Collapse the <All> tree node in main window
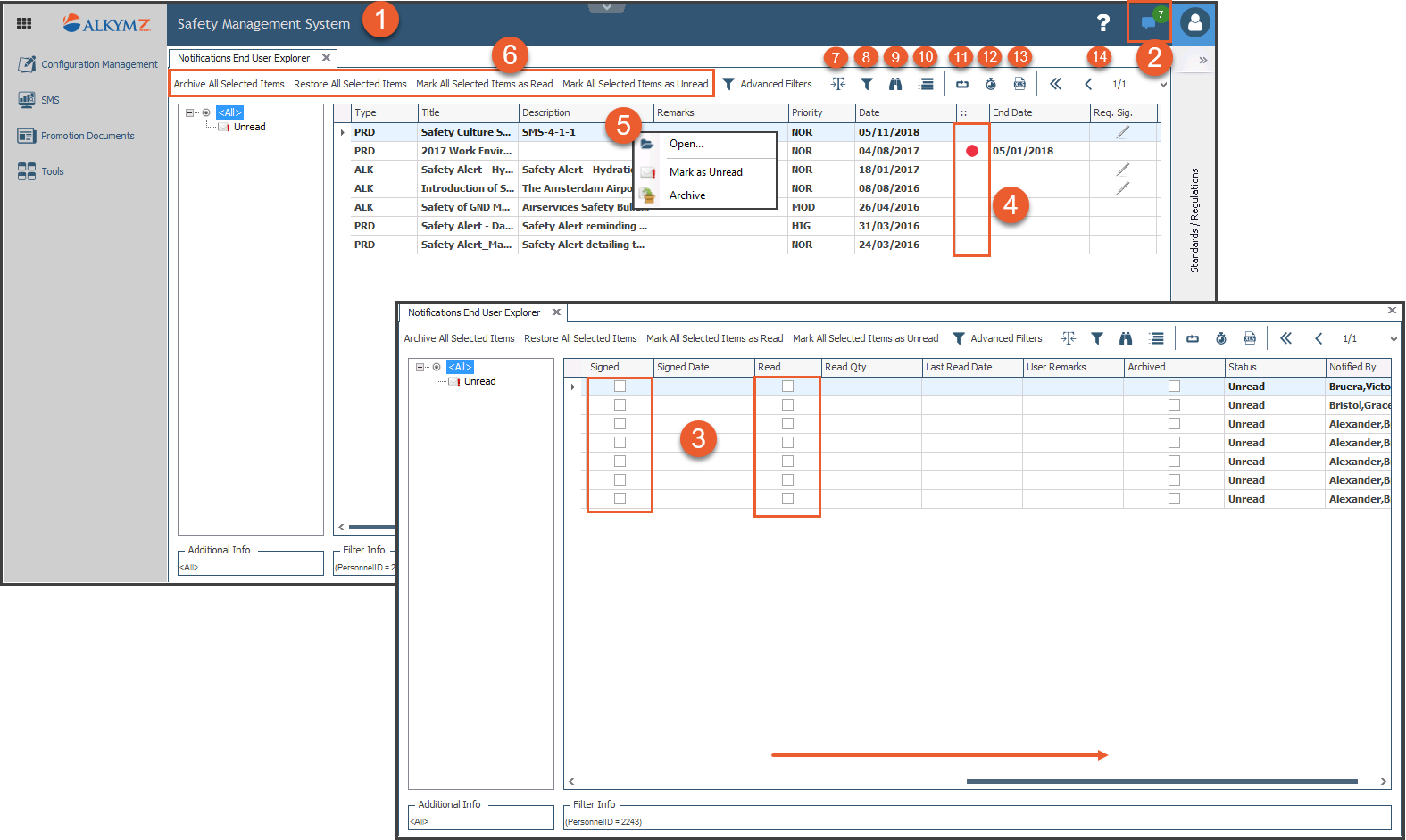Image resolution: width=1406 pixels, height=840 pixels. 190,112
